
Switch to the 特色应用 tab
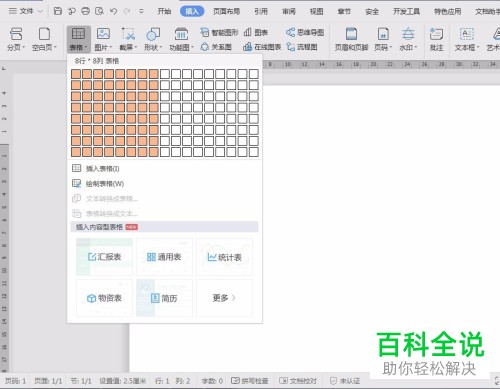pyautogui.click(x=448, y=11)
